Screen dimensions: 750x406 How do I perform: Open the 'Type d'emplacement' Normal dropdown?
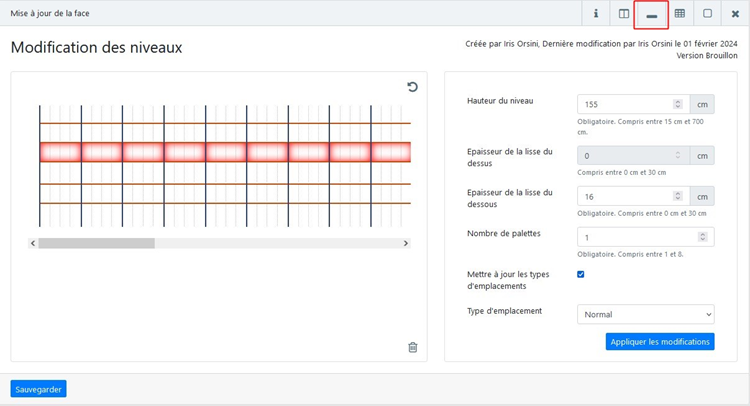645,314
